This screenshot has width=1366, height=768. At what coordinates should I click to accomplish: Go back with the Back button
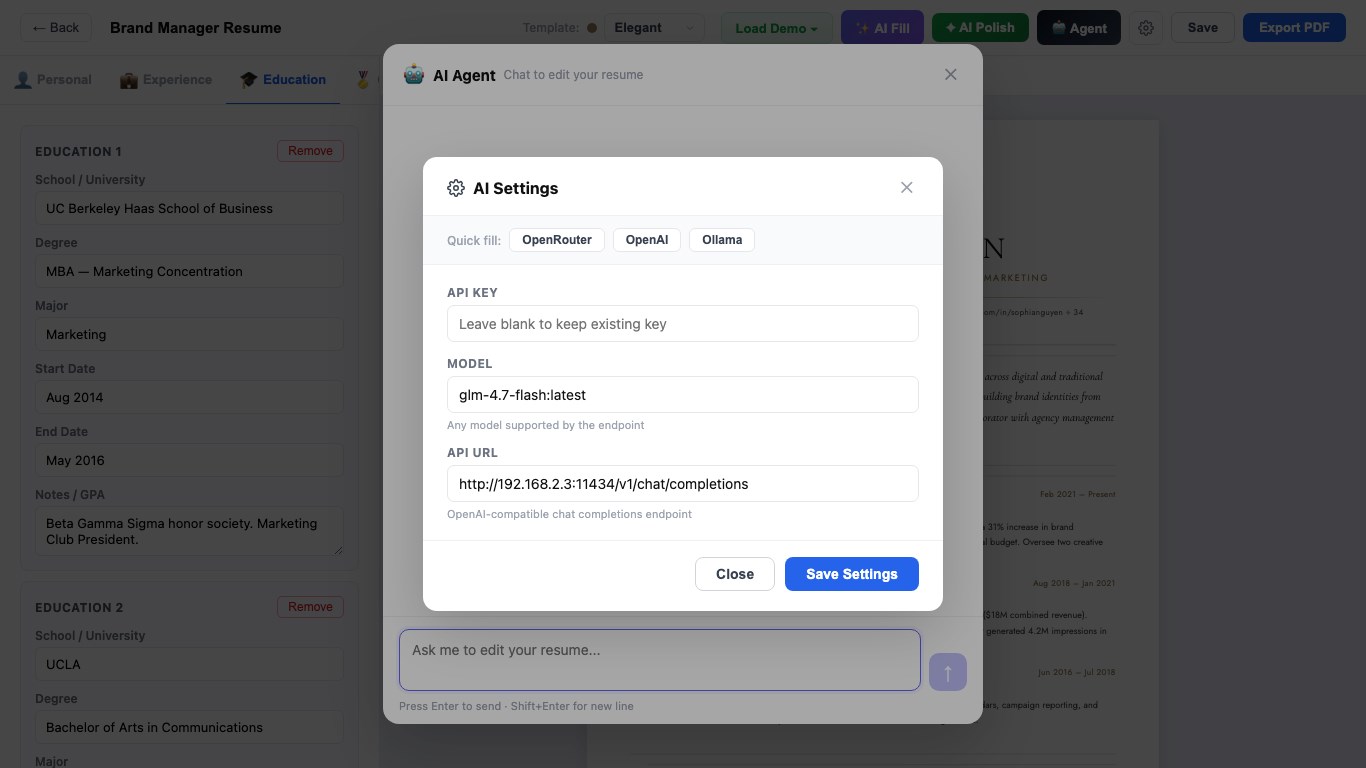coord(56,28)
